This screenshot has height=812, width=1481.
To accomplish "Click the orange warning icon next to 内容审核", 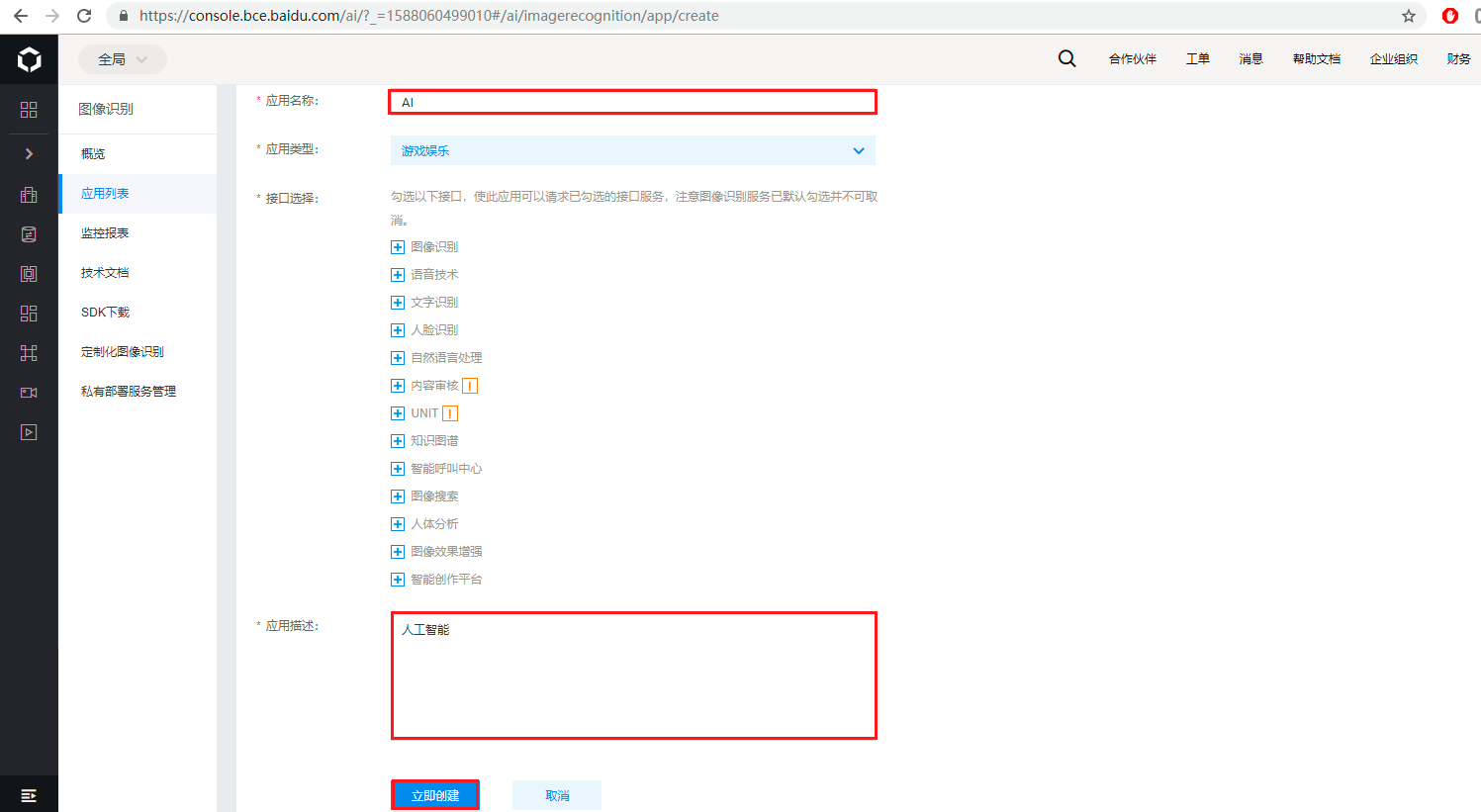I will (470, 386).
